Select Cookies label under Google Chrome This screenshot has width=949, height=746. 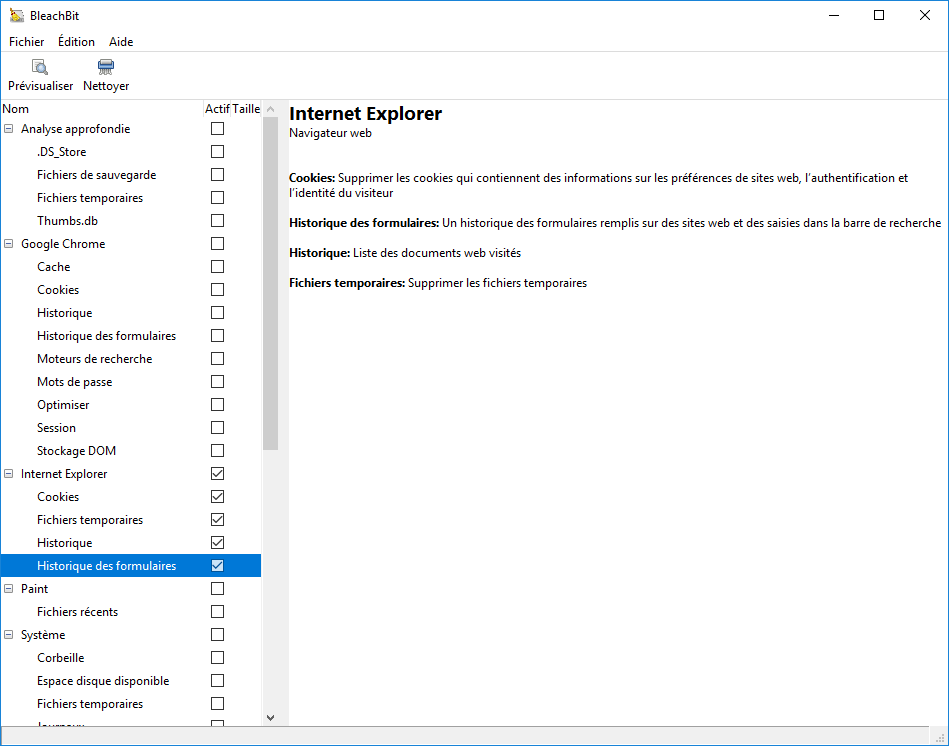pos(58,290)
